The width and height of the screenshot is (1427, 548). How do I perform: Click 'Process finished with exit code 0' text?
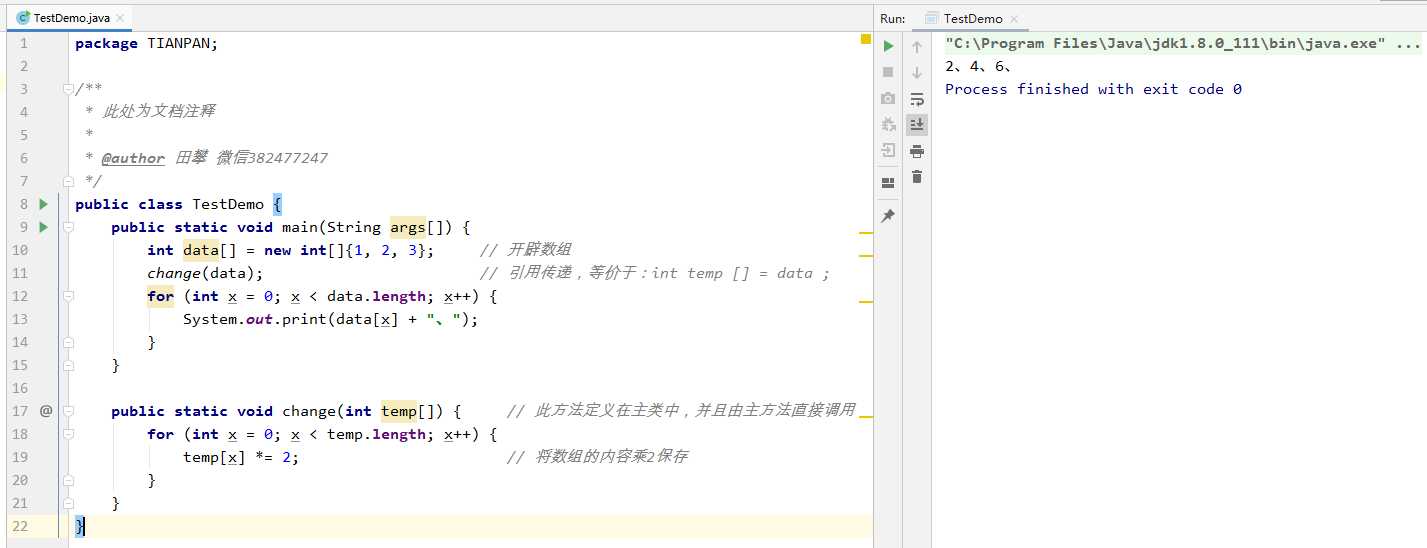[1093, 89]
